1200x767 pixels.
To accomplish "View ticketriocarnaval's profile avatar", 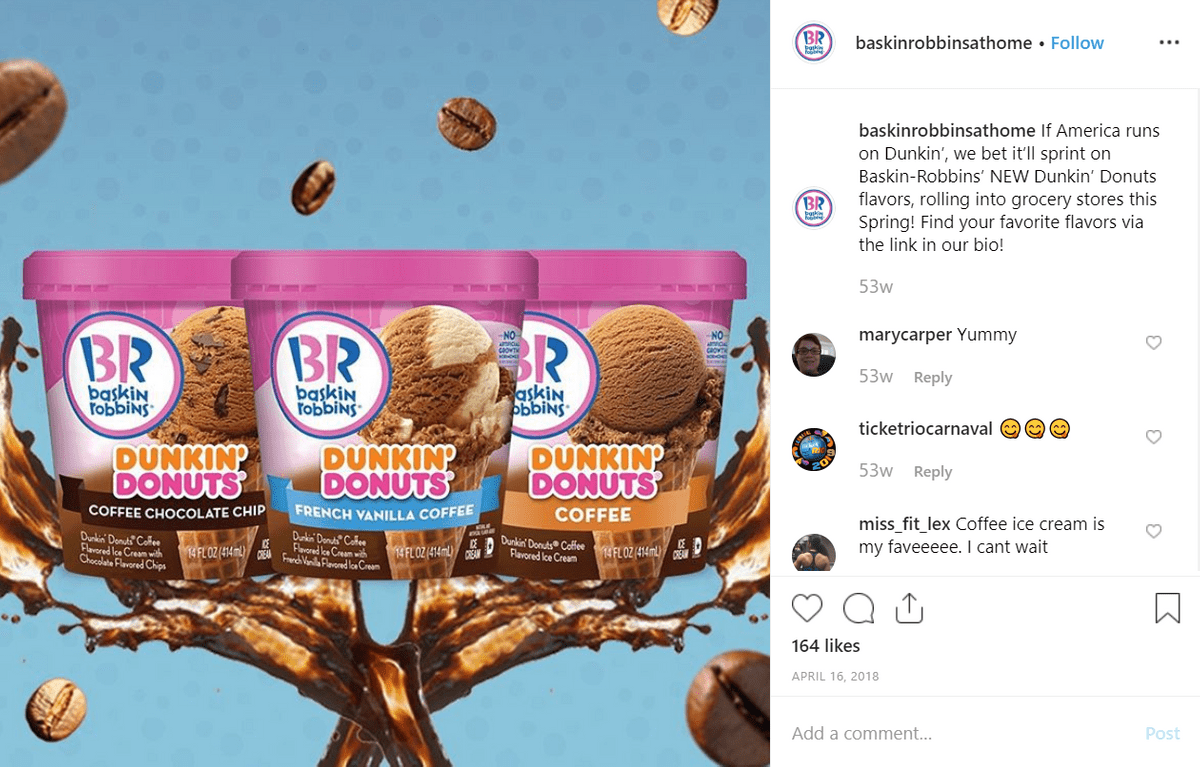I will (814, 449).
